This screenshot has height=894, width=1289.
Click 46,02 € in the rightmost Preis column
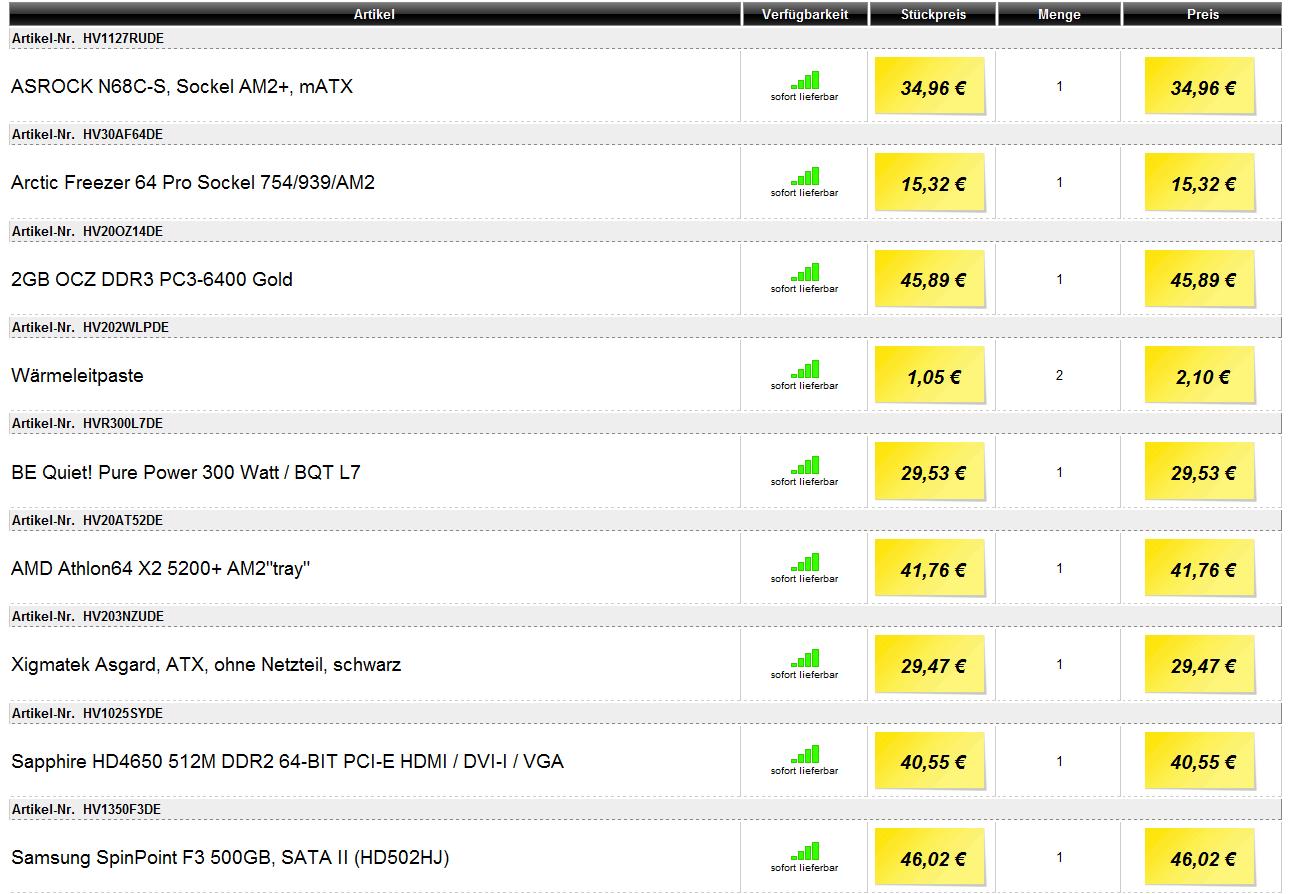[x=1203, y=859]
